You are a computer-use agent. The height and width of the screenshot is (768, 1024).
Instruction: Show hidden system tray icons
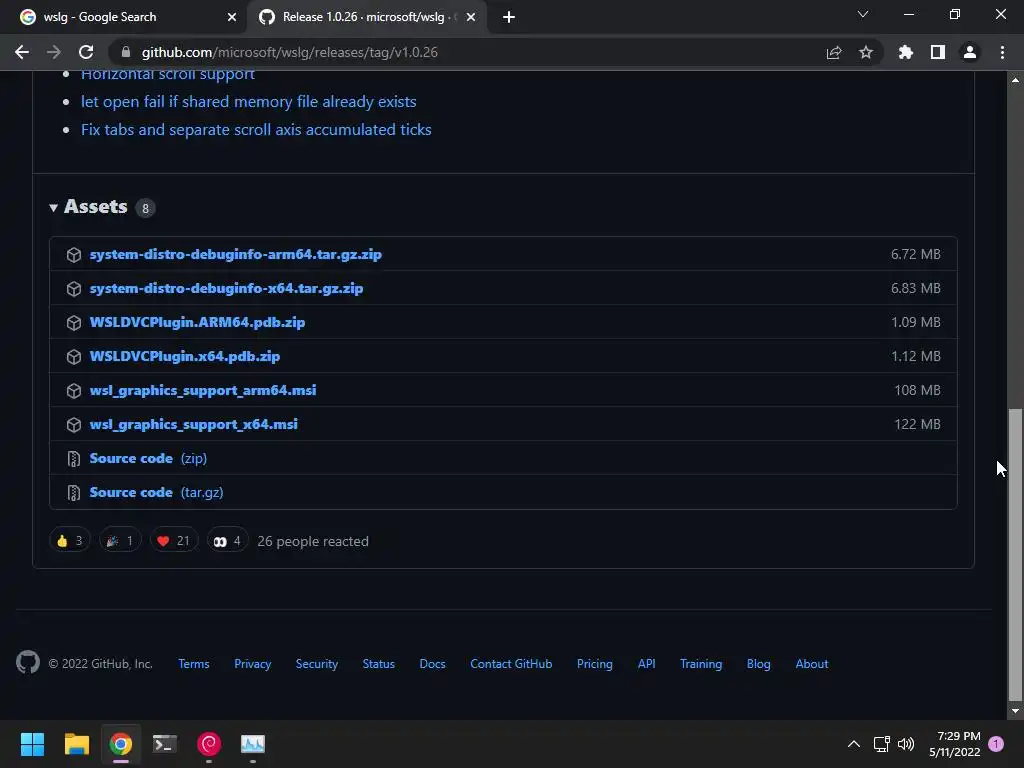pyautogui.click(x=854, y=744)
